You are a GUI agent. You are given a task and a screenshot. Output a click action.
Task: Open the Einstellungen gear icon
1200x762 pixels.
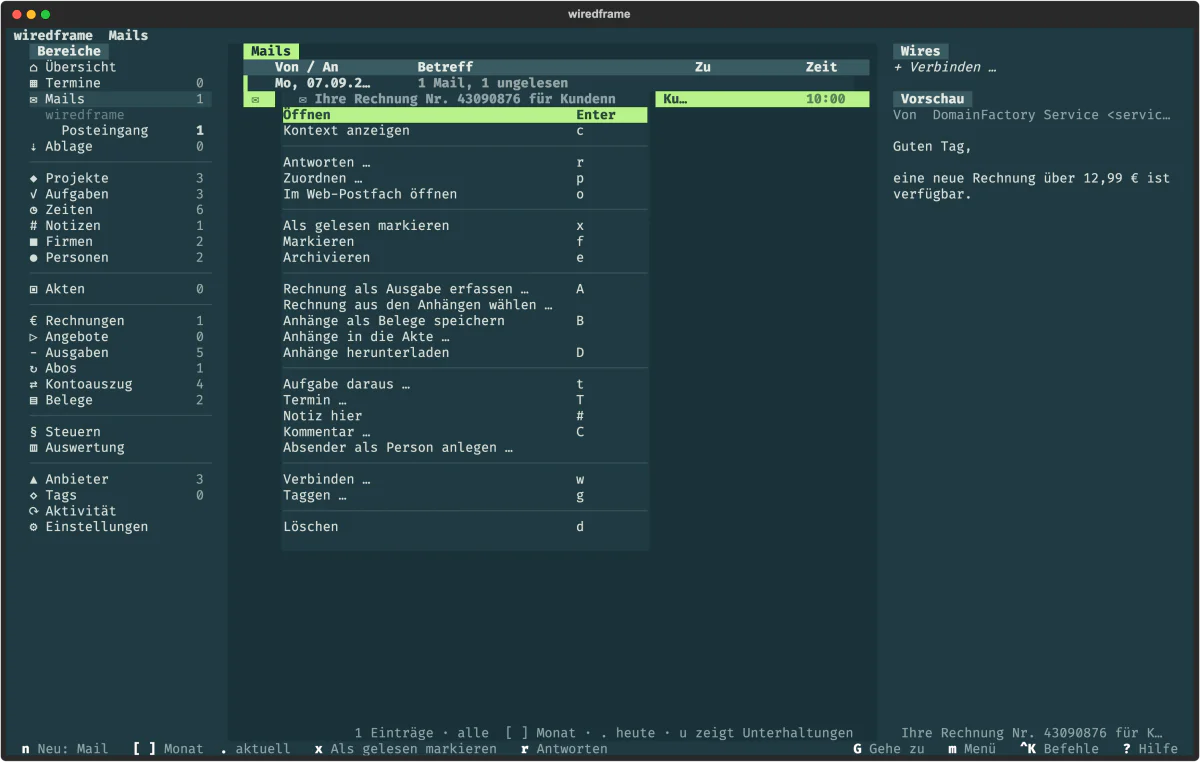pyautogui.click(x=33, y=527)
